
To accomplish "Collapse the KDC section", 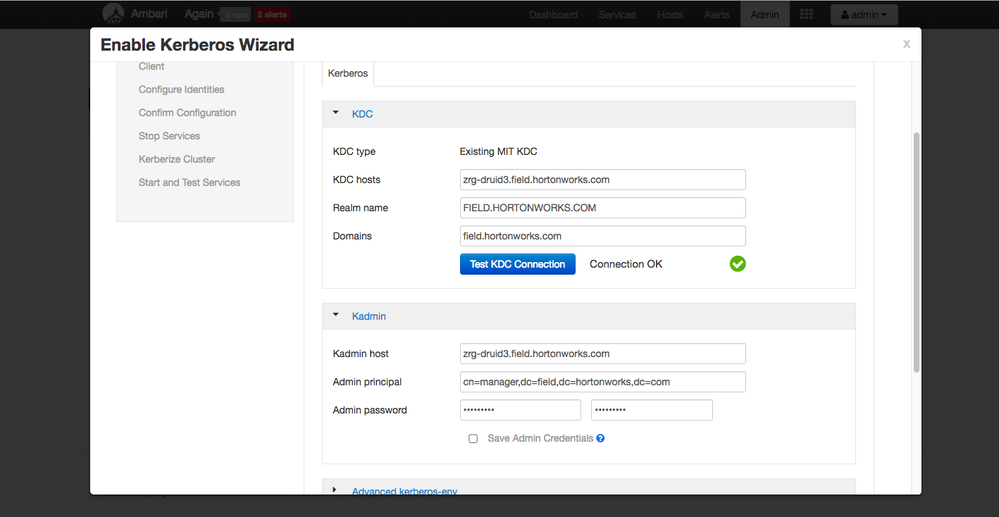I will (x=336, y=114).
